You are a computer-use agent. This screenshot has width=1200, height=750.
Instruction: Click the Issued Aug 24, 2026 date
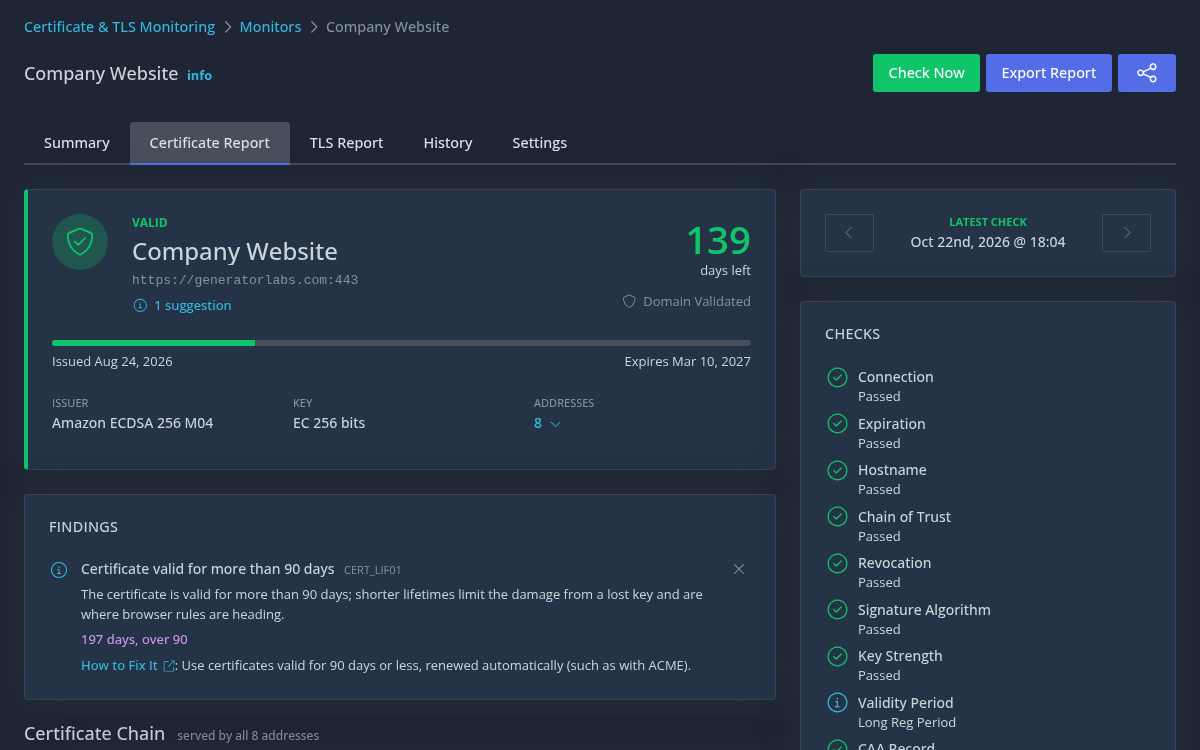pyautogui.click(x=112, y=362)
